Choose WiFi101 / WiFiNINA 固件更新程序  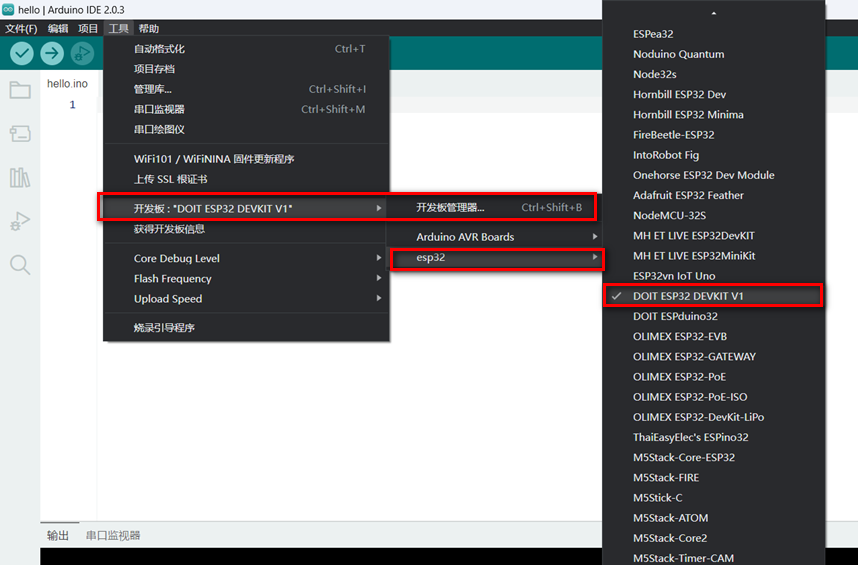point(246,159)
